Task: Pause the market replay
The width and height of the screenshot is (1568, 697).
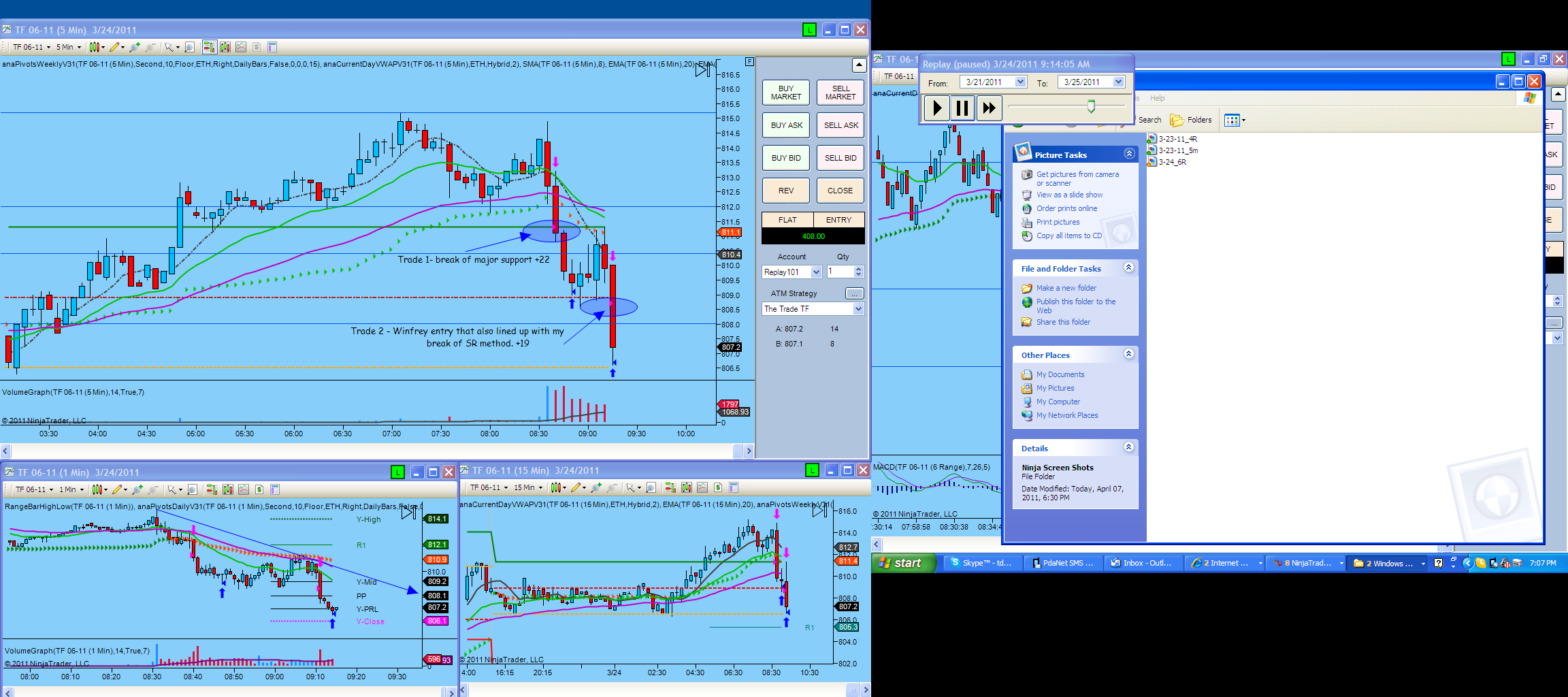Action: pos(962,108)
